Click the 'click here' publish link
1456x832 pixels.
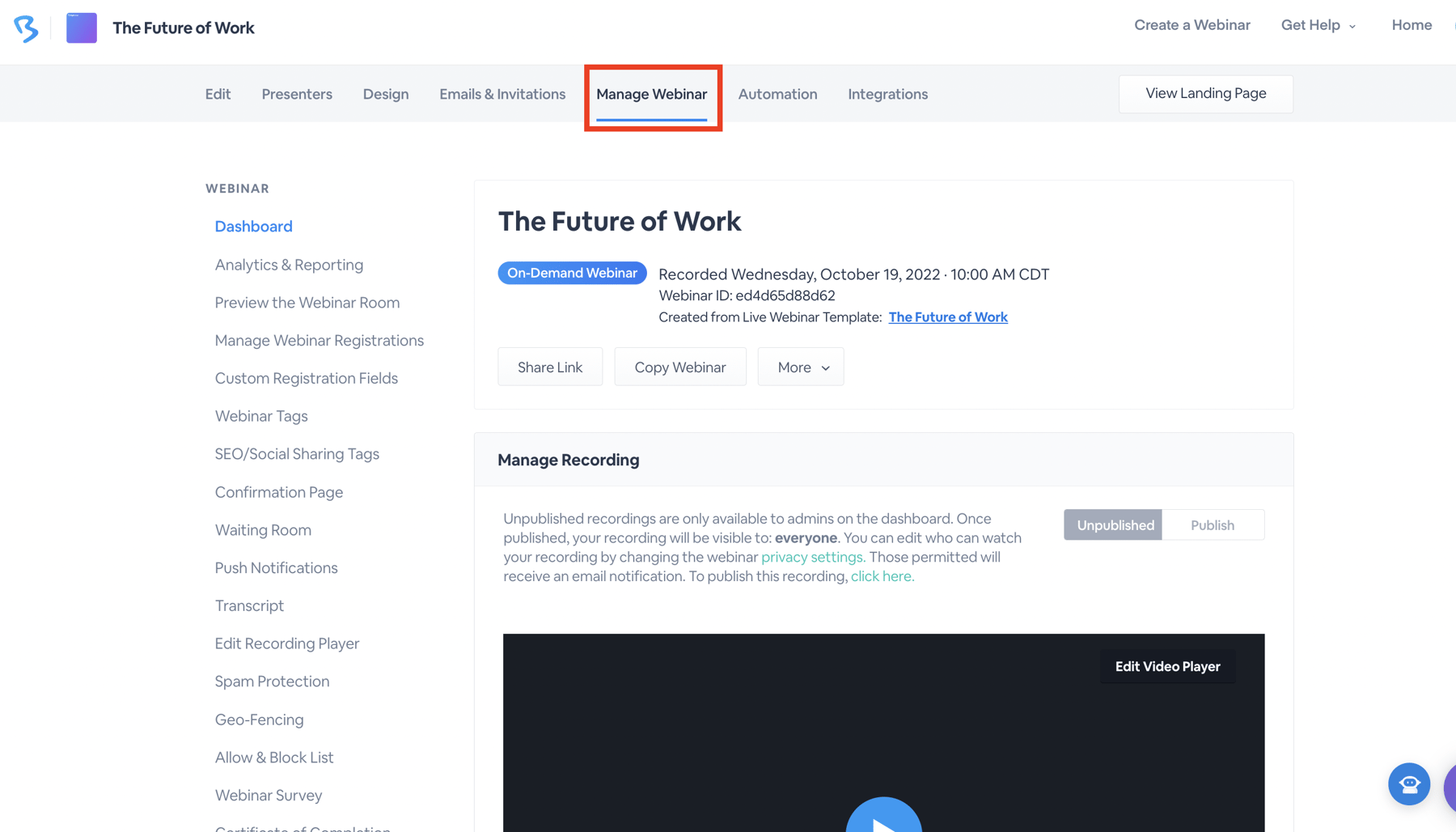[882, 576]
